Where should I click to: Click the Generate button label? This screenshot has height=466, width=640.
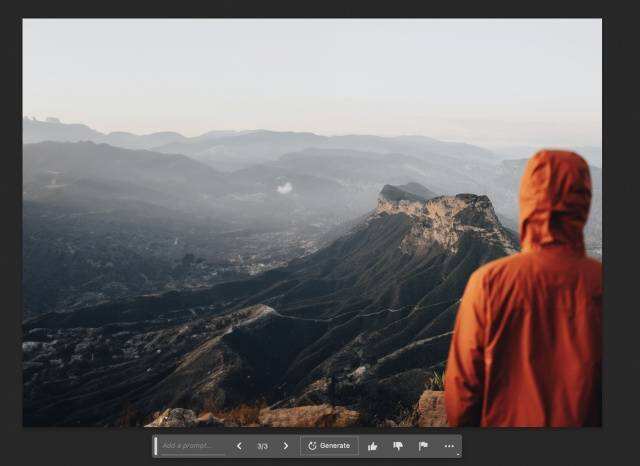[335, 446]
